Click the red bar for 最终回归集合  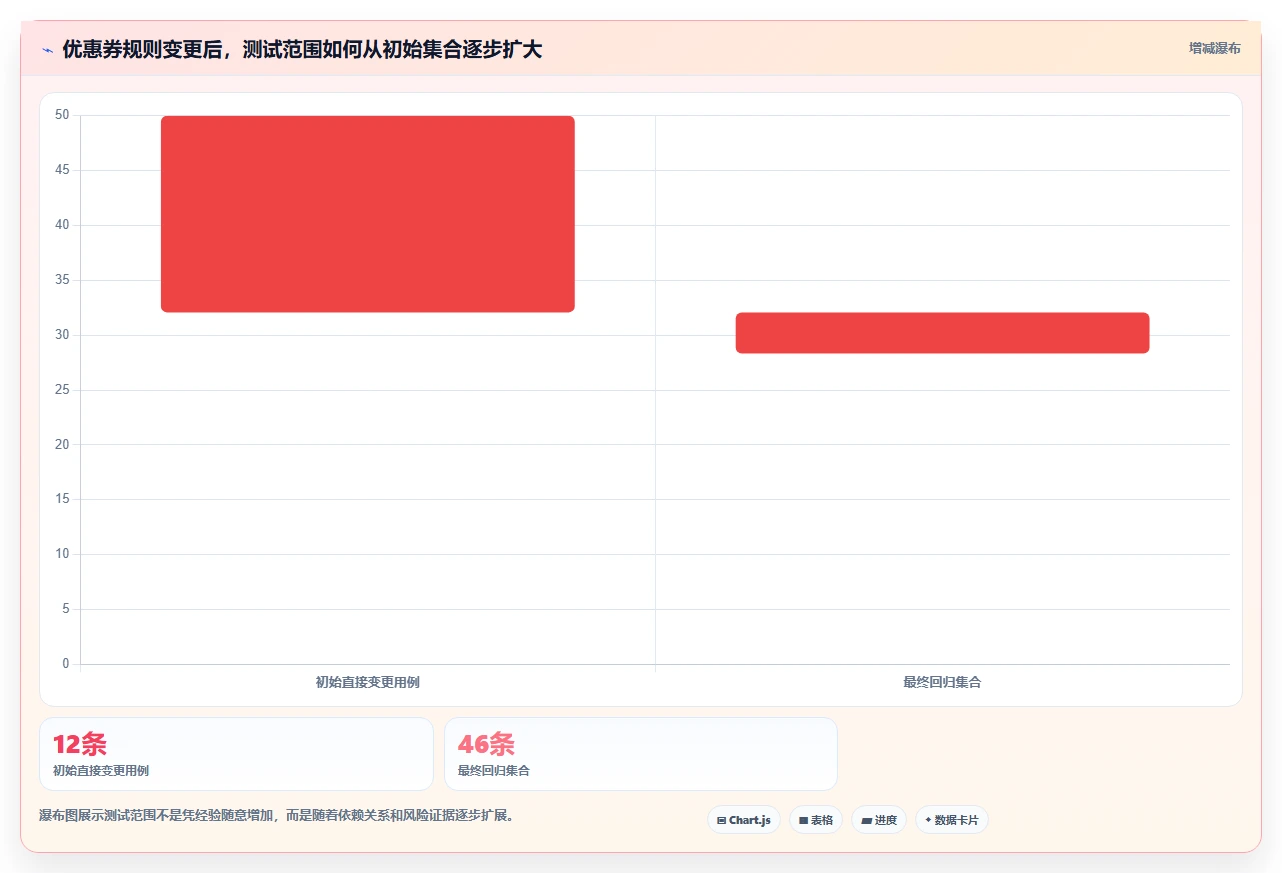[x=942, y=333]
